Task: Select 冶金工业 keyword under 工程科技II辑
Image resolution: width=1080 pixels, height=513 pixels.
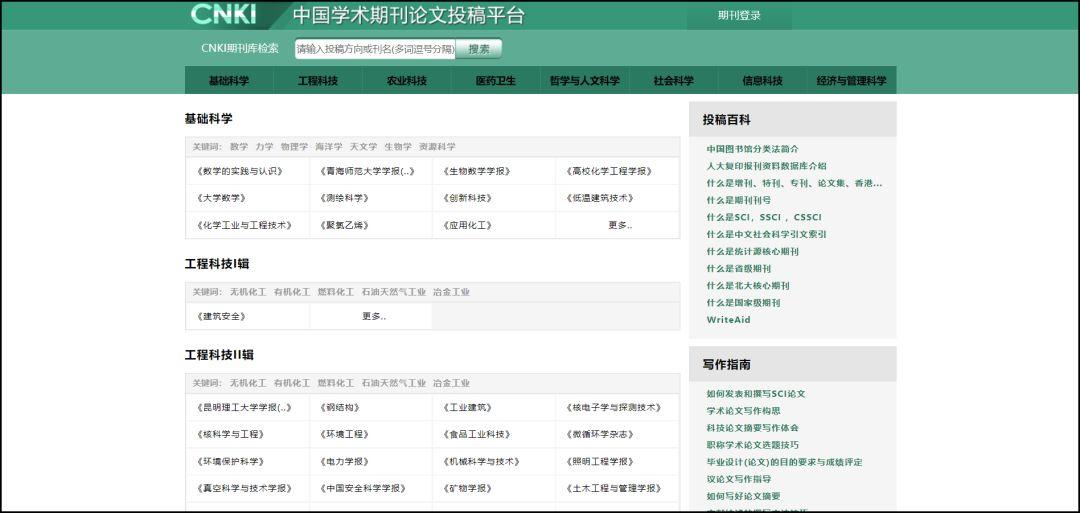Action: (x=451, y=383)
